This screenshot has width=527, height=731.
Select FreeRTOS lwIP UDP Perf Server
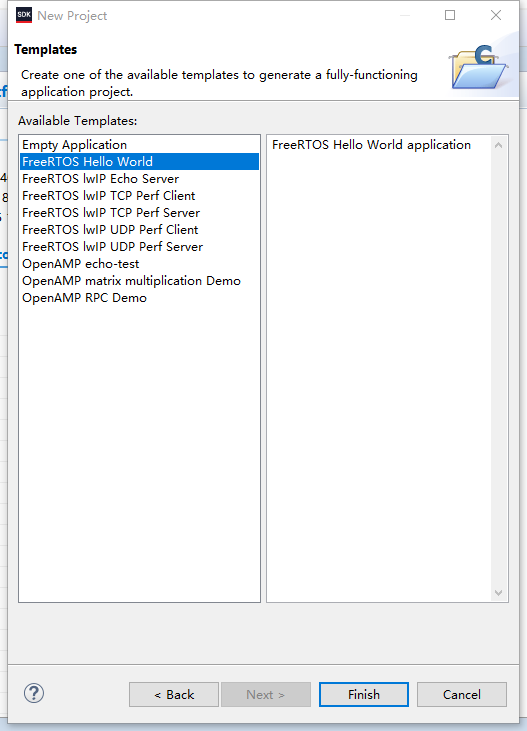click(139, 247)
